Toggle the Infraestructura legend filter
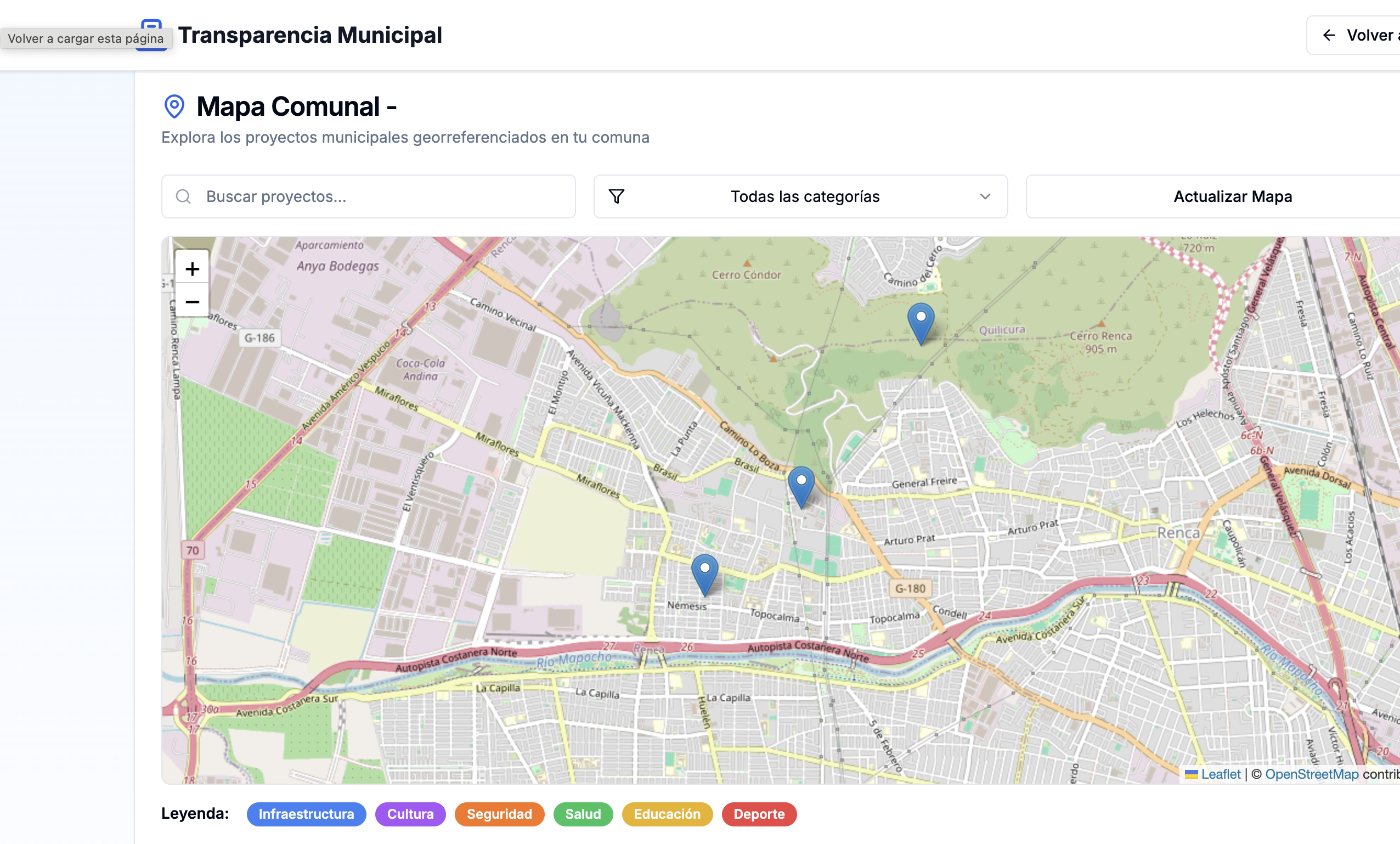 click(306, 814)
